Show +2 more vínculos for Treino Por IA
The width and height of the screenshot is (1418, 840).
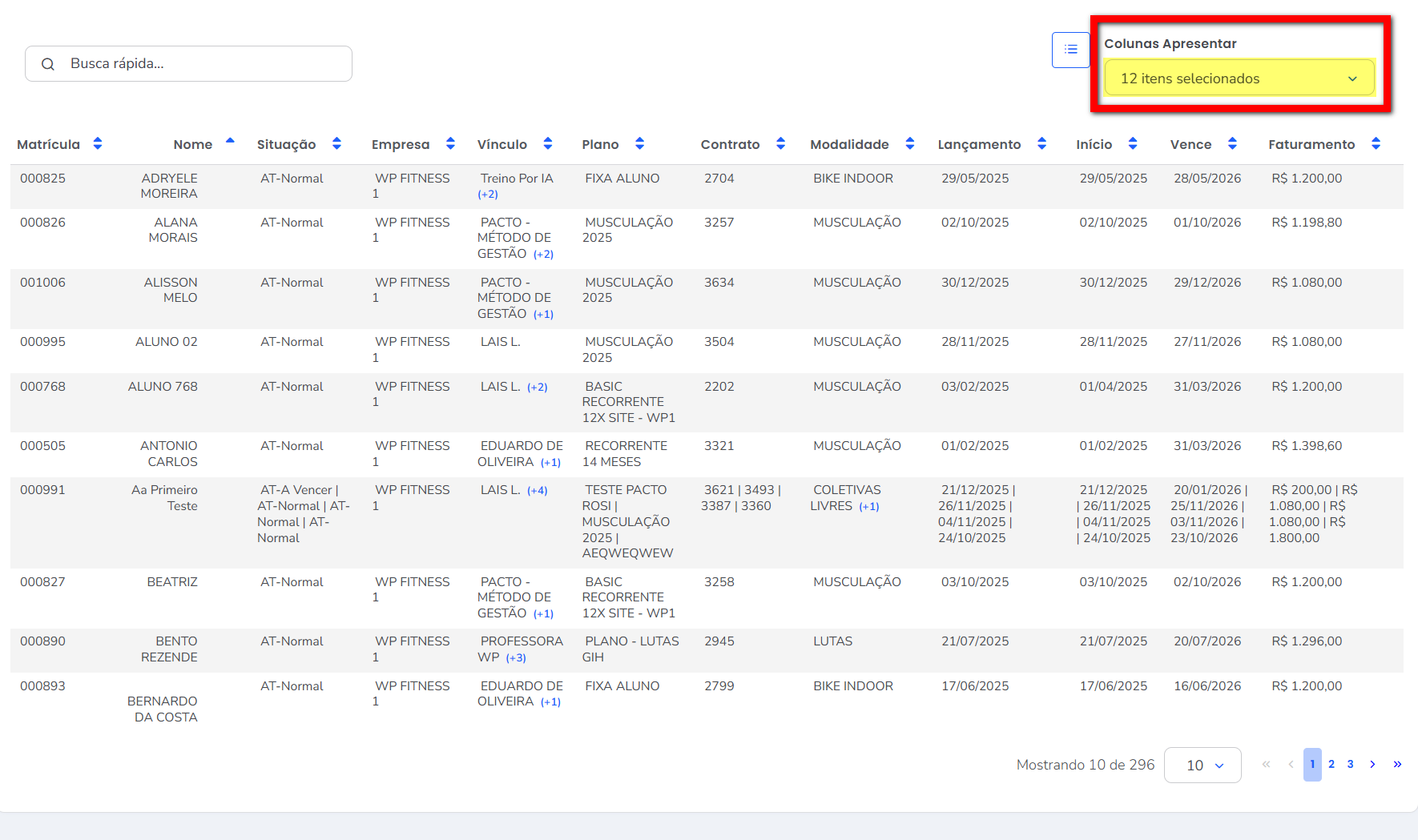pos(488,195)
